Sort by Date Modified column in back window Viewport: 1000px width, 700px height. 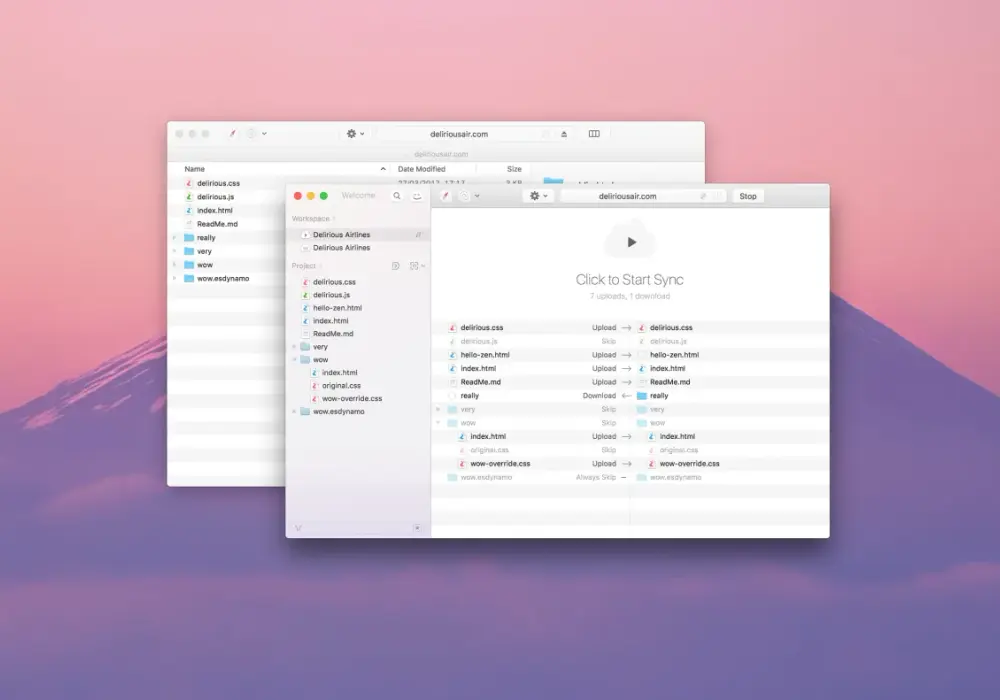pos(422,169)
